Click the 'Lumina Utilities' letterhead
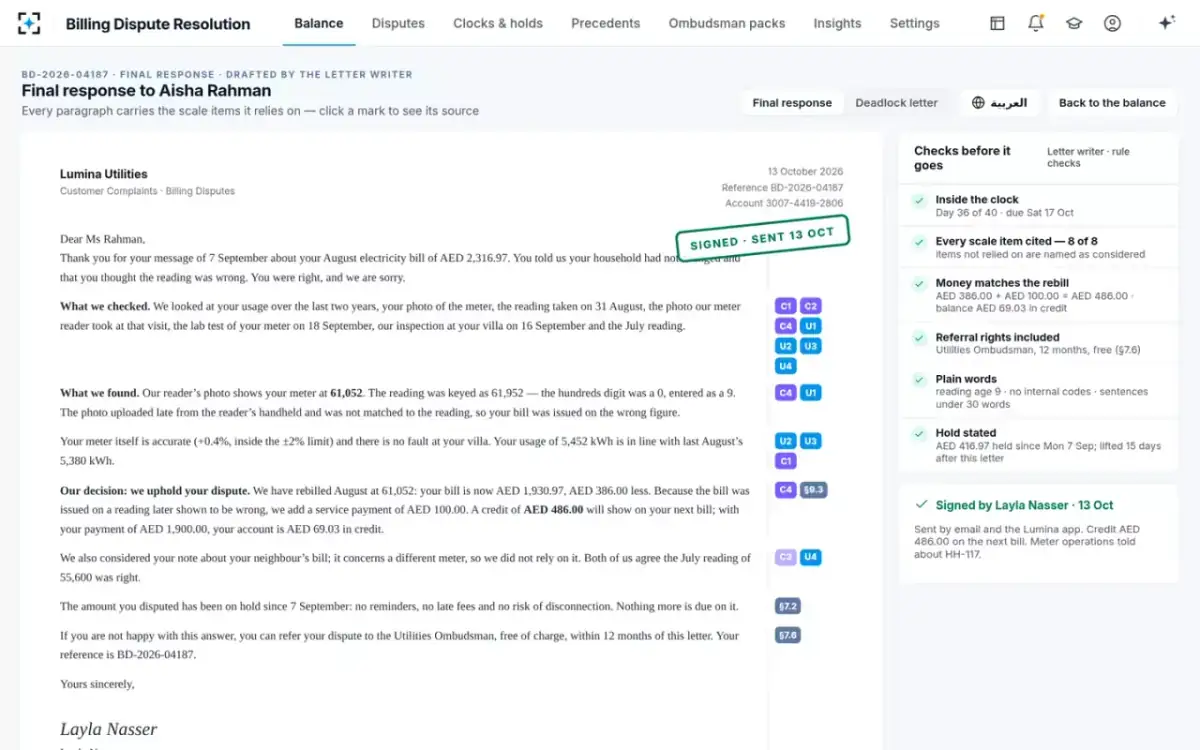This screenshot has height=750, width=1200. pyautogui.click(x=104, y=174)
